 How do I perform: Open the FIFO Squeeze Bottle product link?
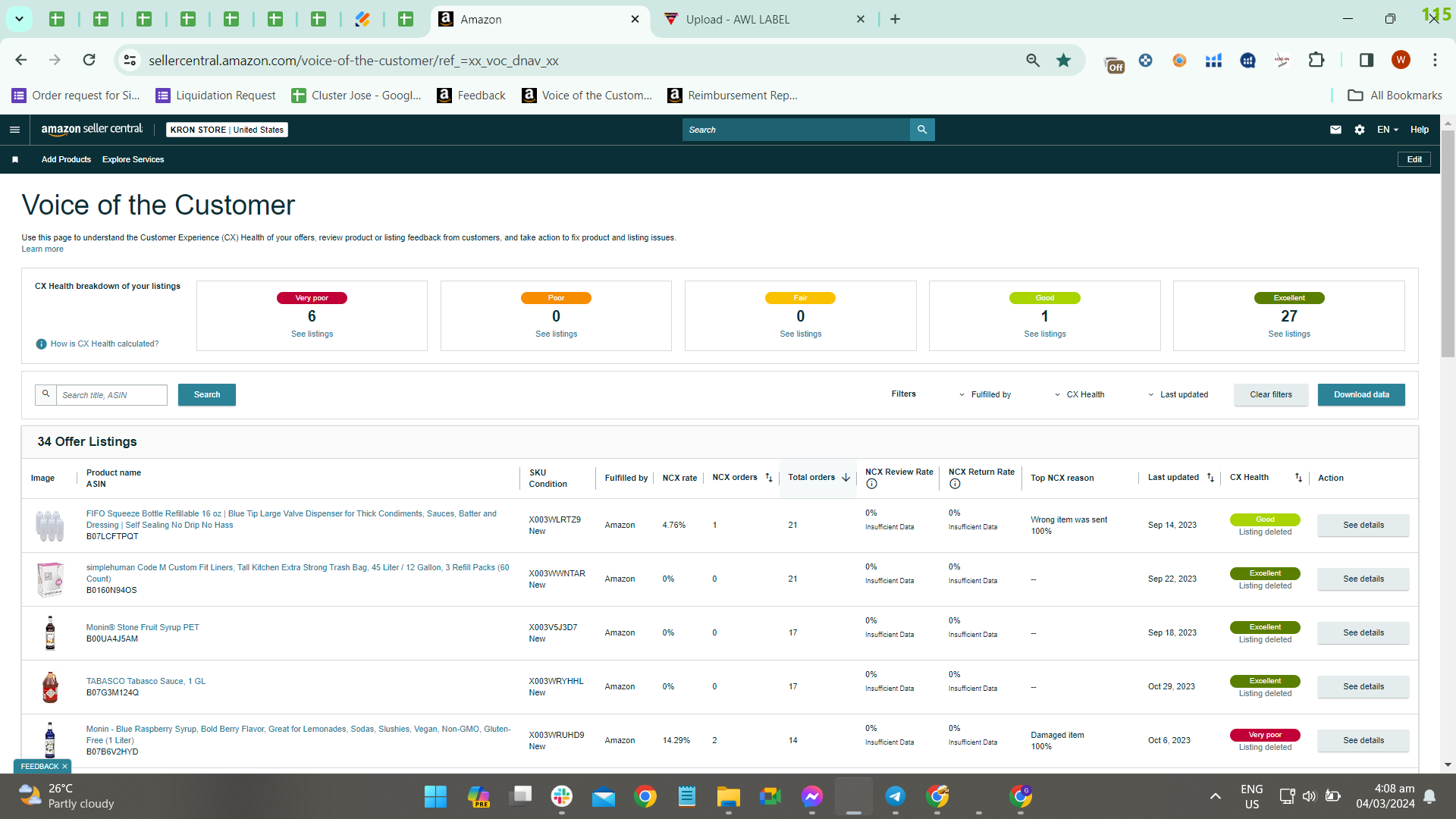291,519
